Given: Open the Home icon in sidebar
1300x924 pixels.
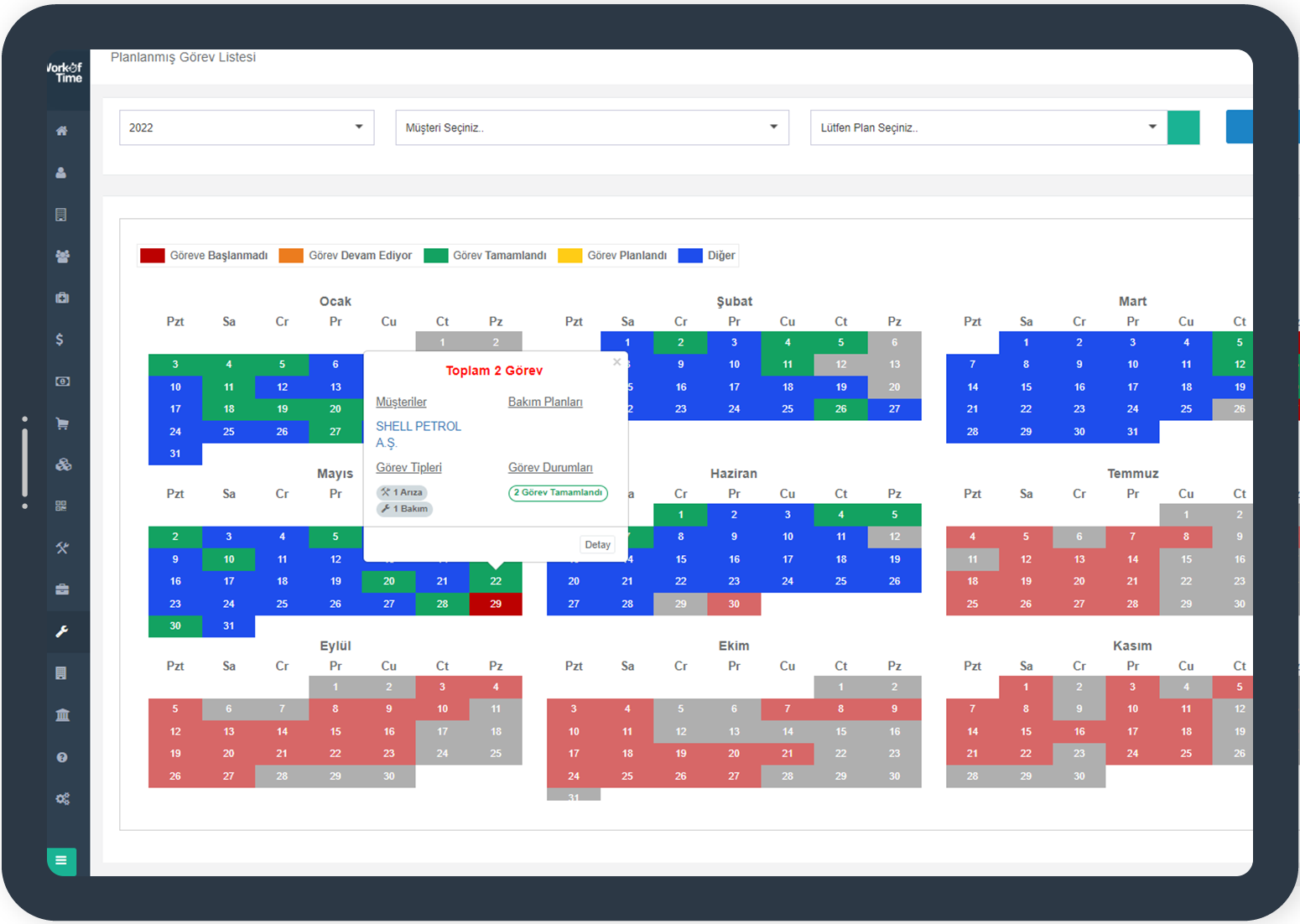Looking at the screenshot, I should (x=61, y=131).
